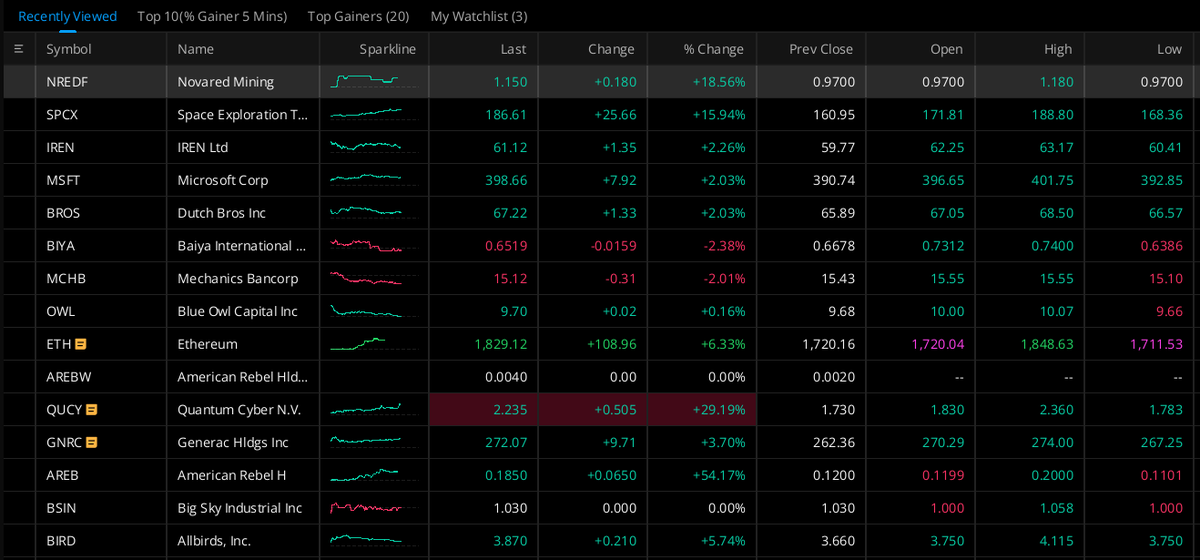The width and height of the screenshot is (1200, 560).
Task: Select the BSIN symbol
Action: [61, 508]
